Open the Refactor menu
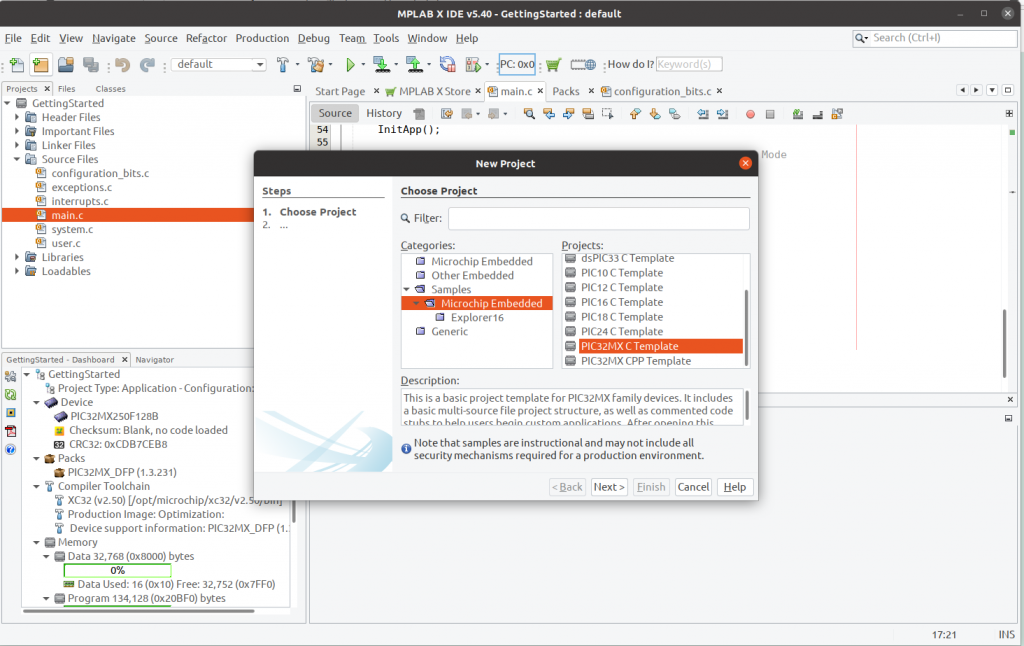Viewport: 1024px width, 646px height. pos(206,39)
